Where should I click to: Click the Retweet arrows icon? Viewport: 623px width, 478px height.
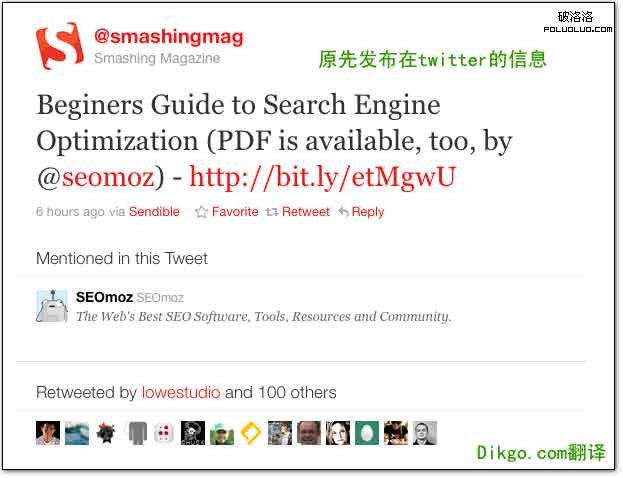click(x=272, y=212)
